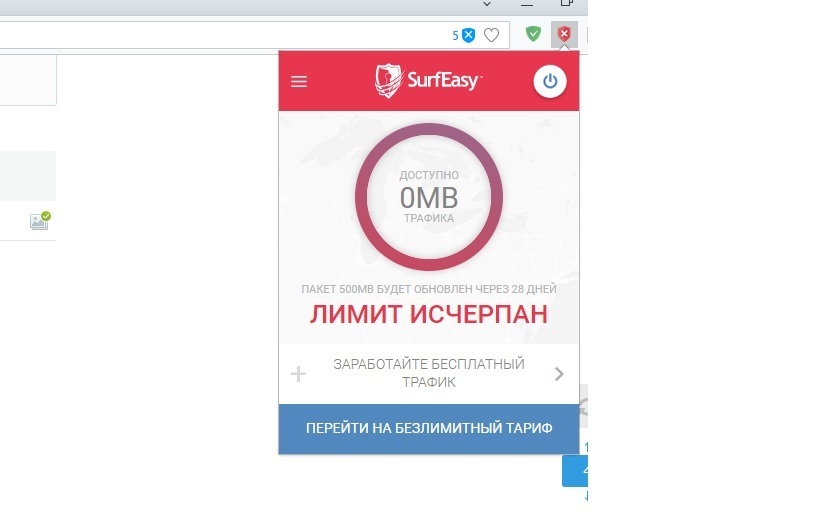Click the ПАКЕТ 500MB renewal notice
The width and height of the screenshot is (819, 518).
pyautogui.click(x=429, y=289)
